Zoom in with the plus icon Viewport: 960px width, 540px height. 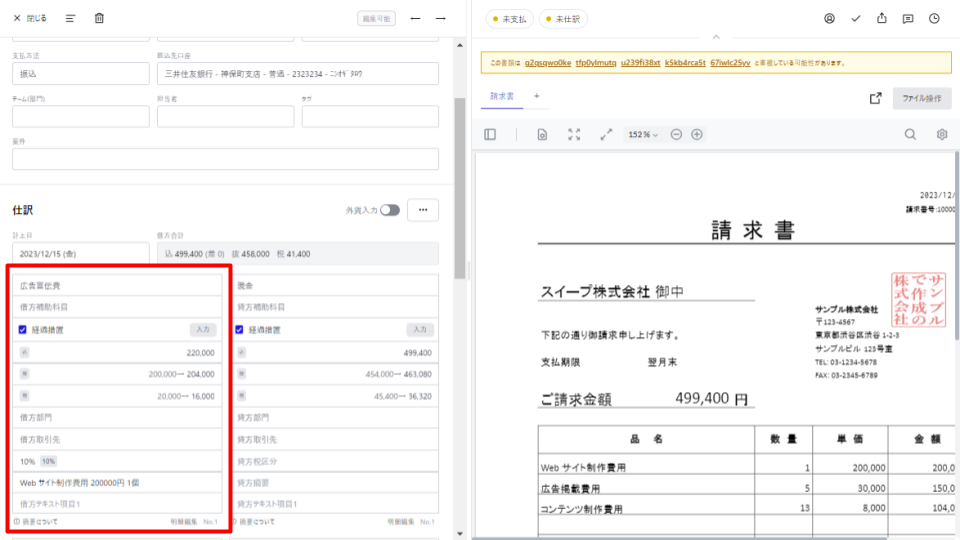tap(697, 134)
